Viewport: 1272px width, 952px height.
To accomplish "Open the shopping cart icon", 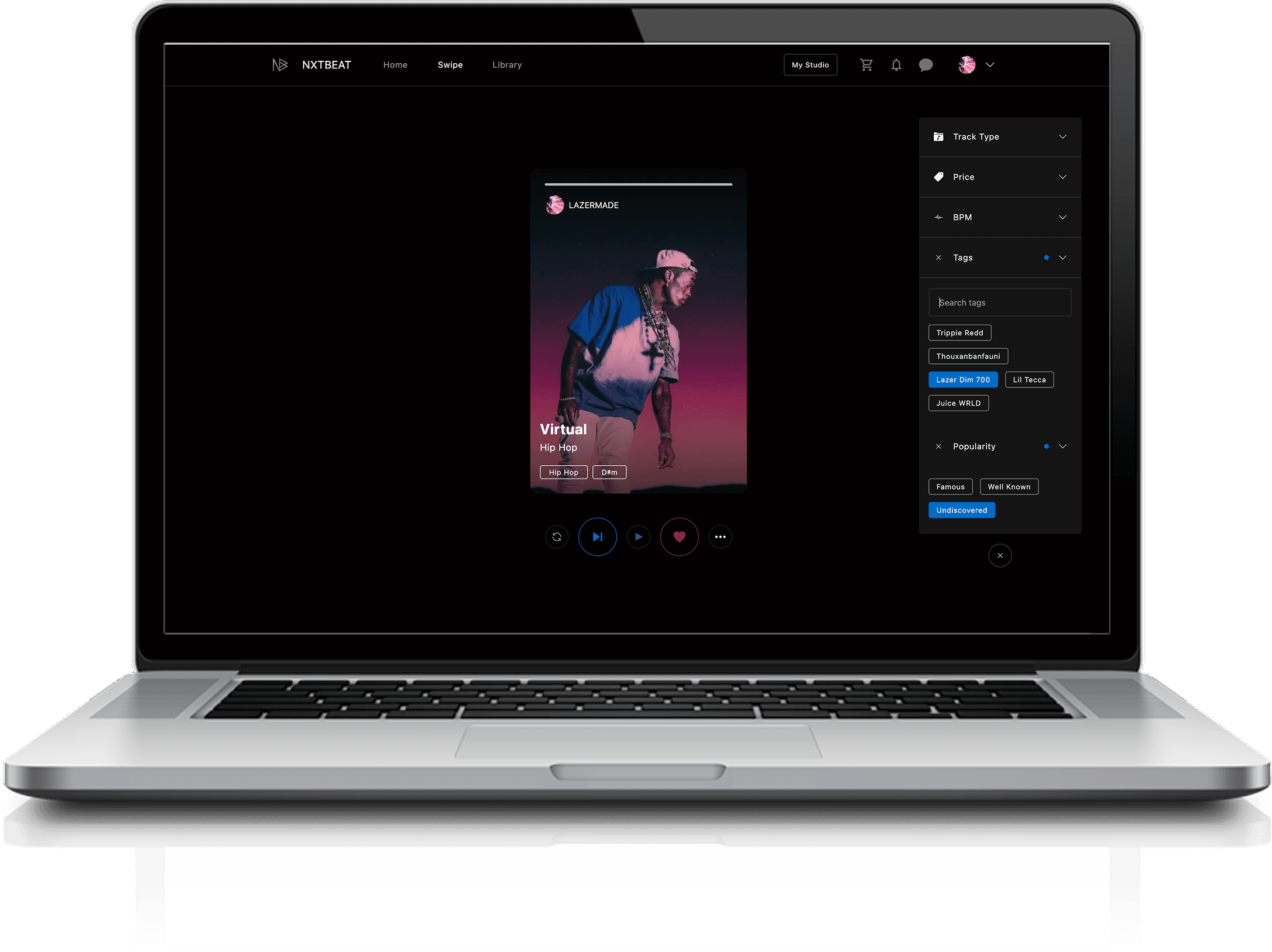I will point(866,65).
